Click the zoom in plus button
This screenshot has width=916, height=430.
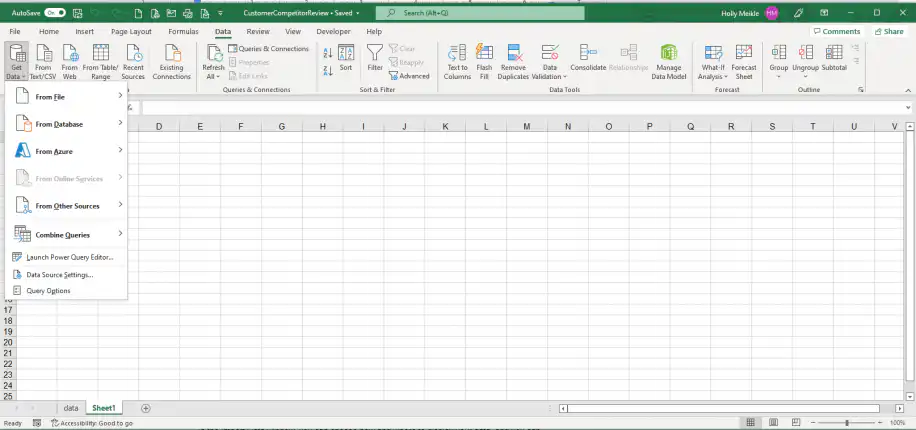click(x=880, y=422)
